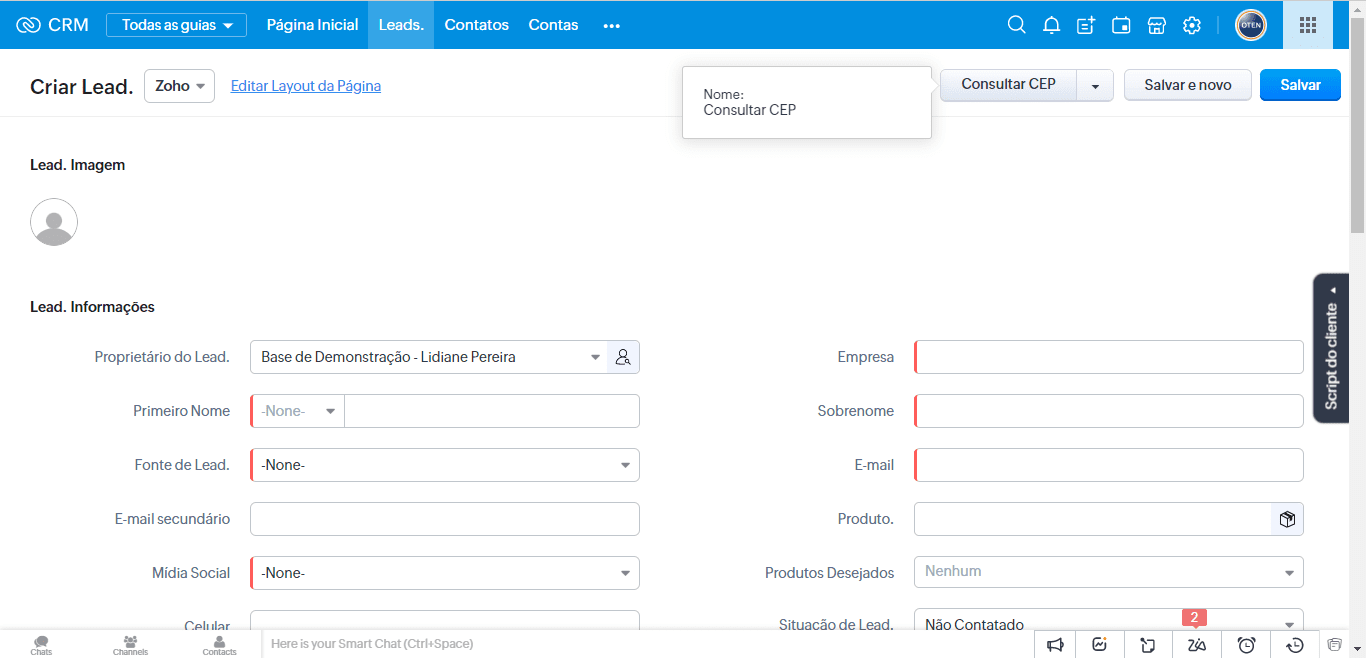Open the arrow next to Consultar CEP
Image resolution: width=1366 pixels, height=658 pixels.
[x=1095, y=86]
